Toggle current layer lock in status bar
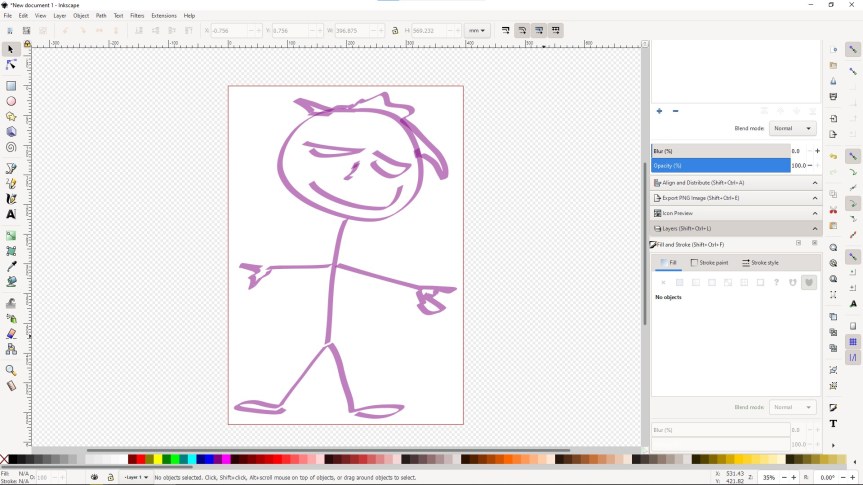 coord(110,478)
